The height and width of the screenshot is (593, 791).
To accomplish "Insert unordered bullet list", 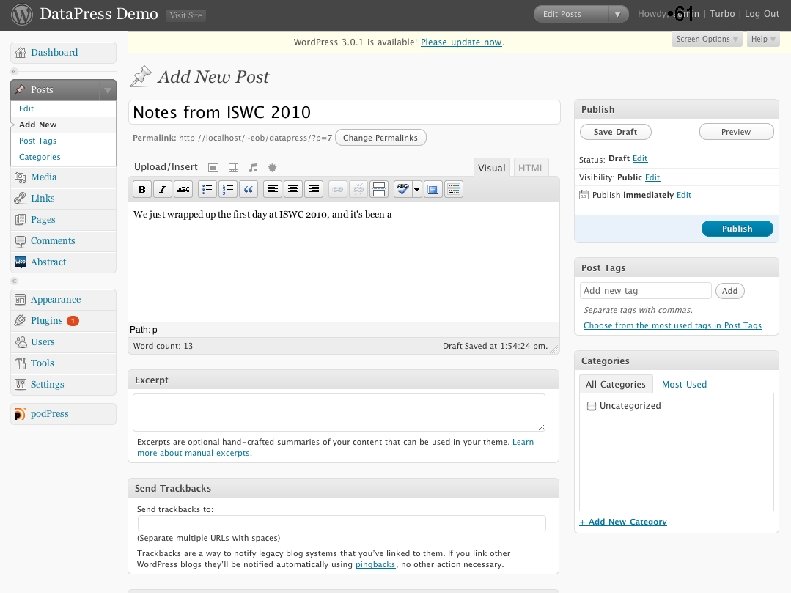I will (x=207, y=189).
